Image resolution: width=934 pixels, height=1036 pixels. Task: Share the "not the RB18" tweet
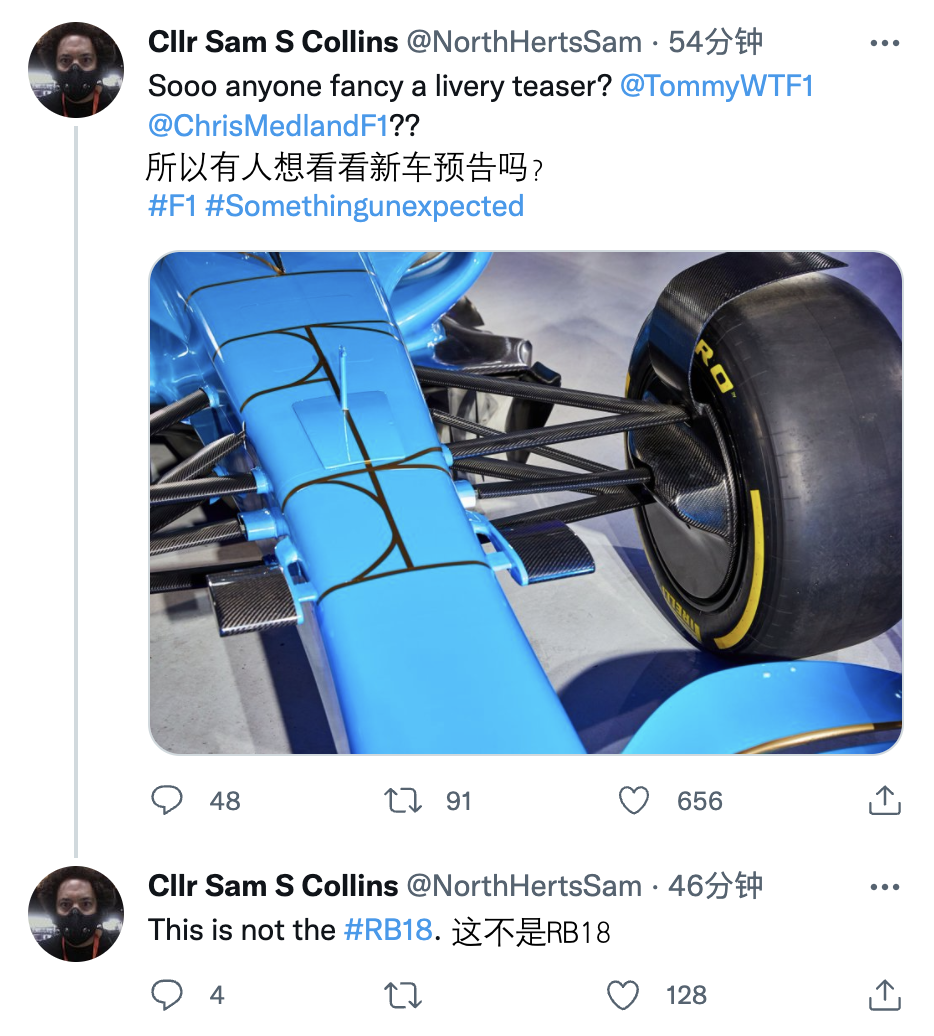(883, 995)
